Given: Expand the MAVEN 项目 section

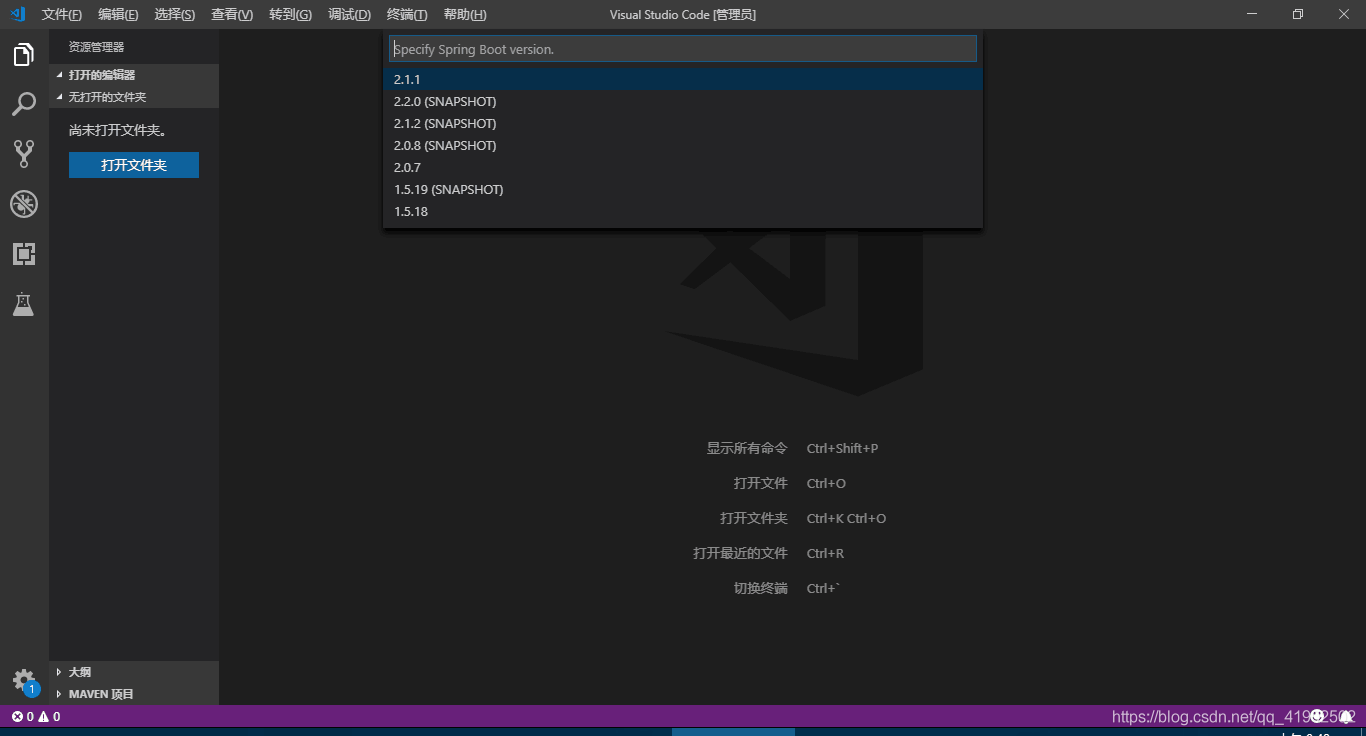Looking at the screenshot, I should click(x=134, y=694).
